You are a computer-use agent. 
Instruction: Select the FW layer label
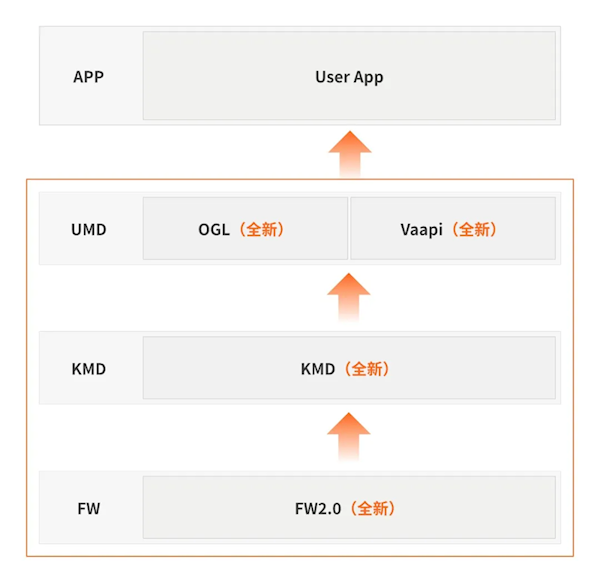[x=89, y=509]
